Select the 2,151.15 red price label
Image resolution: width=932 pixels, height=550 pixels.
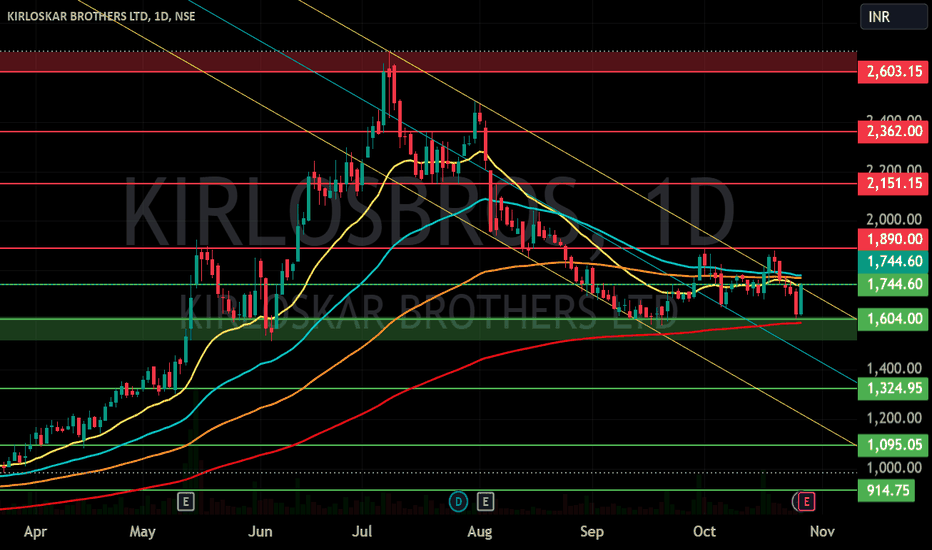893,183
